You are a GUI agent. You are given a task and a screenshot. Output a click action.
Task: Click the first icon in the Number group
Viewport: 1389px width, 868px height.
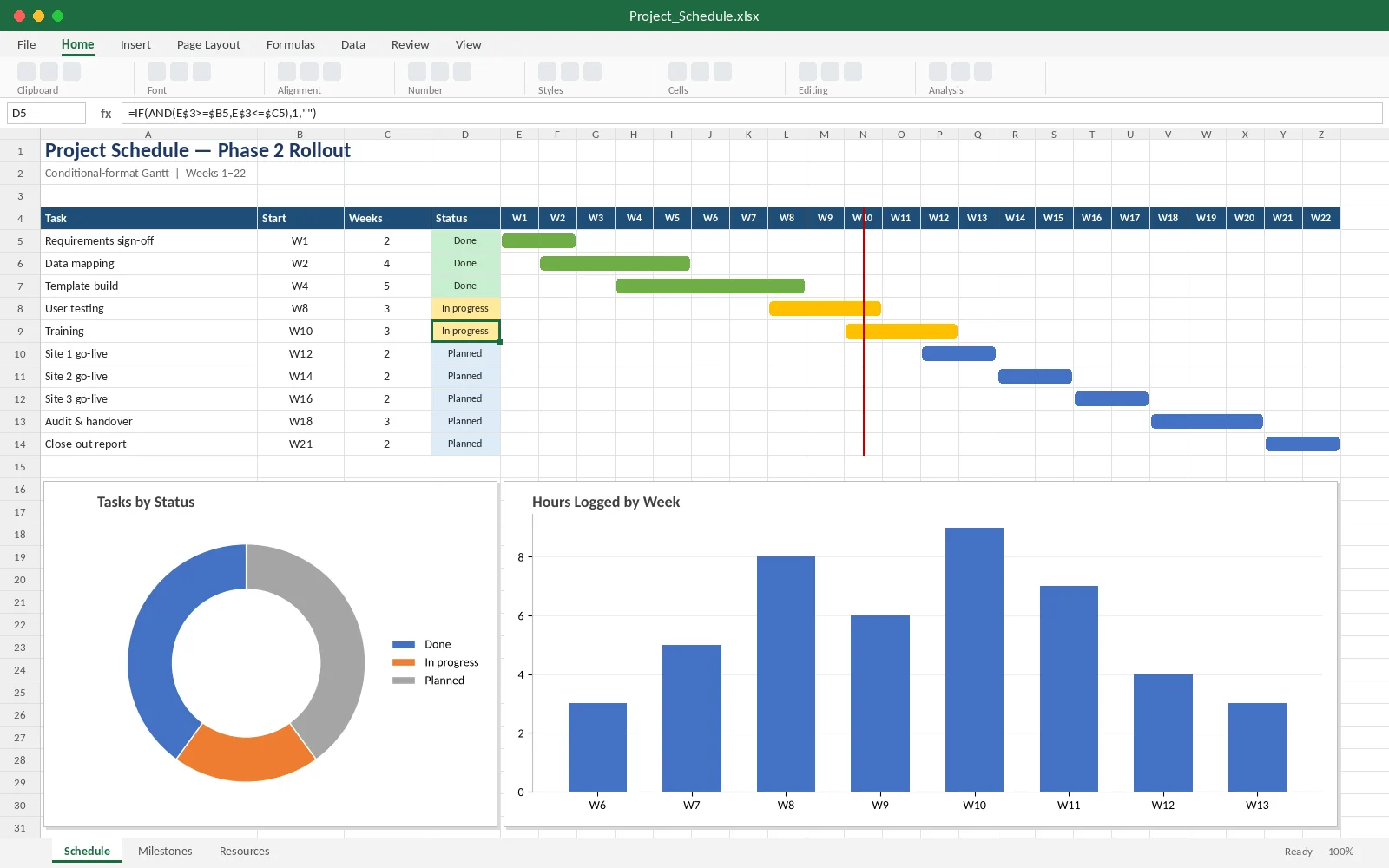[418, 72]
